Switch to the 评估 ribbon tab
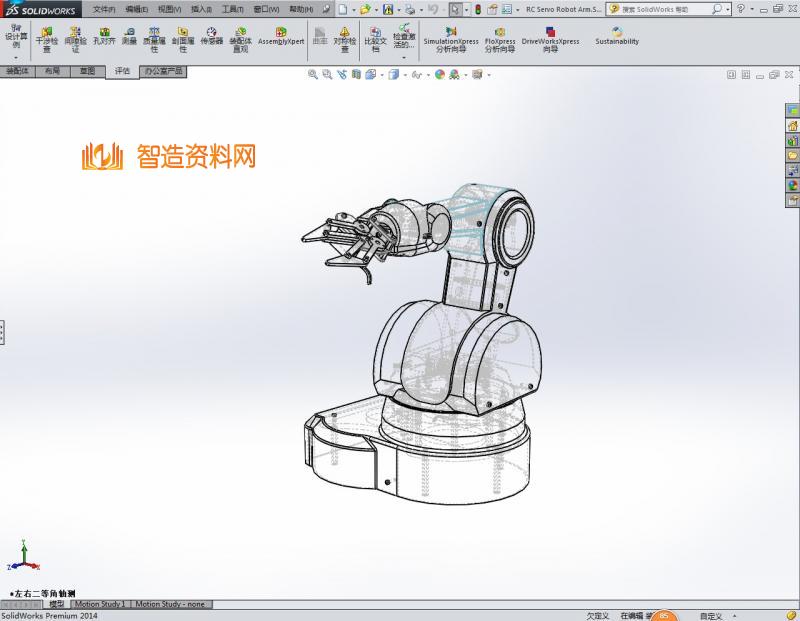Image resolution: width=800 pixels, height=621 pixels. tap(122, 72)
